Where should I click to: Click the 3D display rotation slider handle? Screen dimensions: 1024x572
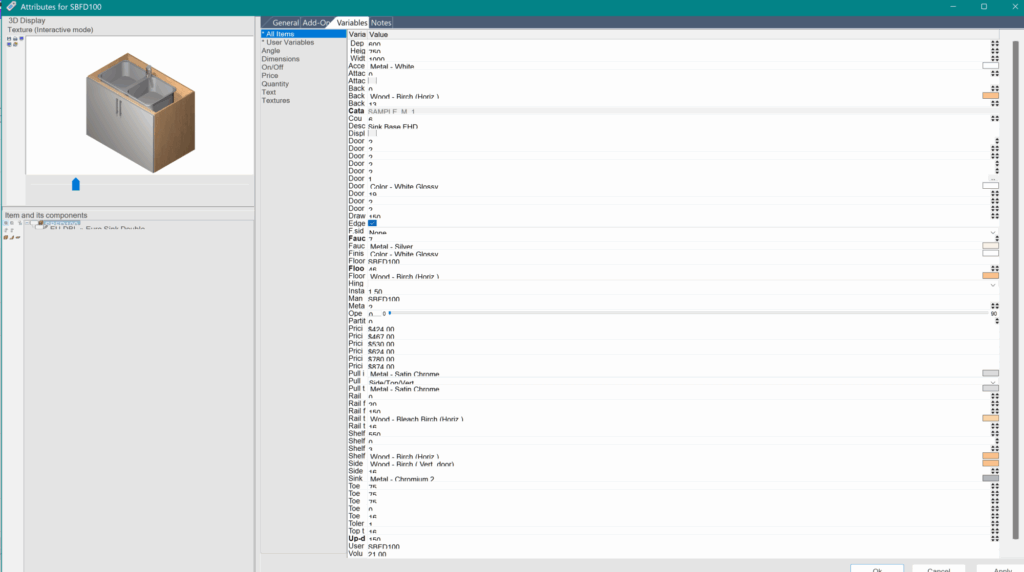coord(76,184)
